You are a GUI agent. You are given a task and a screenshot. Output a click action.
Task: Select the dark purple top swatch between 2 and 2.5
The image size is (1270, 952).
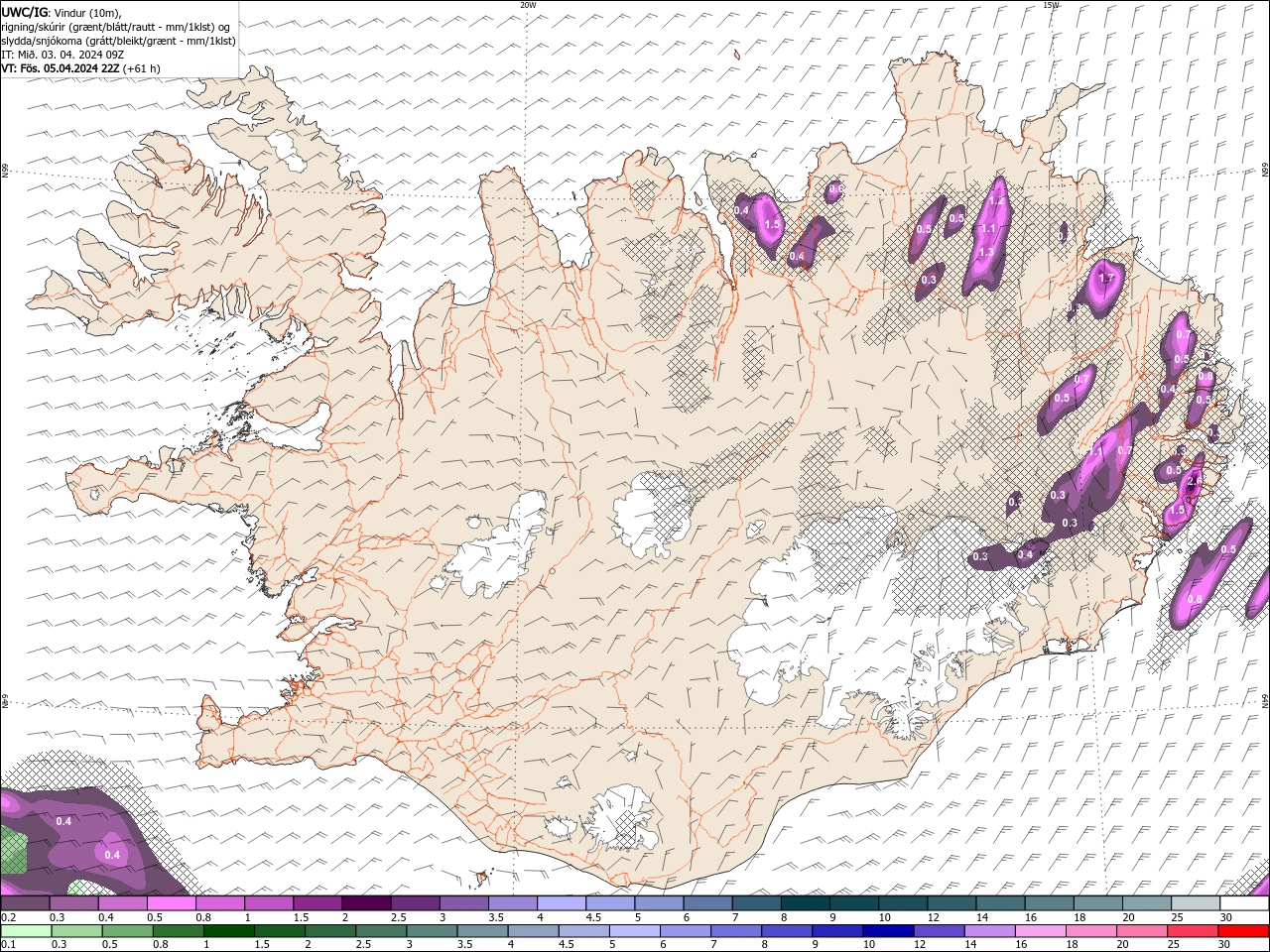point(366,903)
